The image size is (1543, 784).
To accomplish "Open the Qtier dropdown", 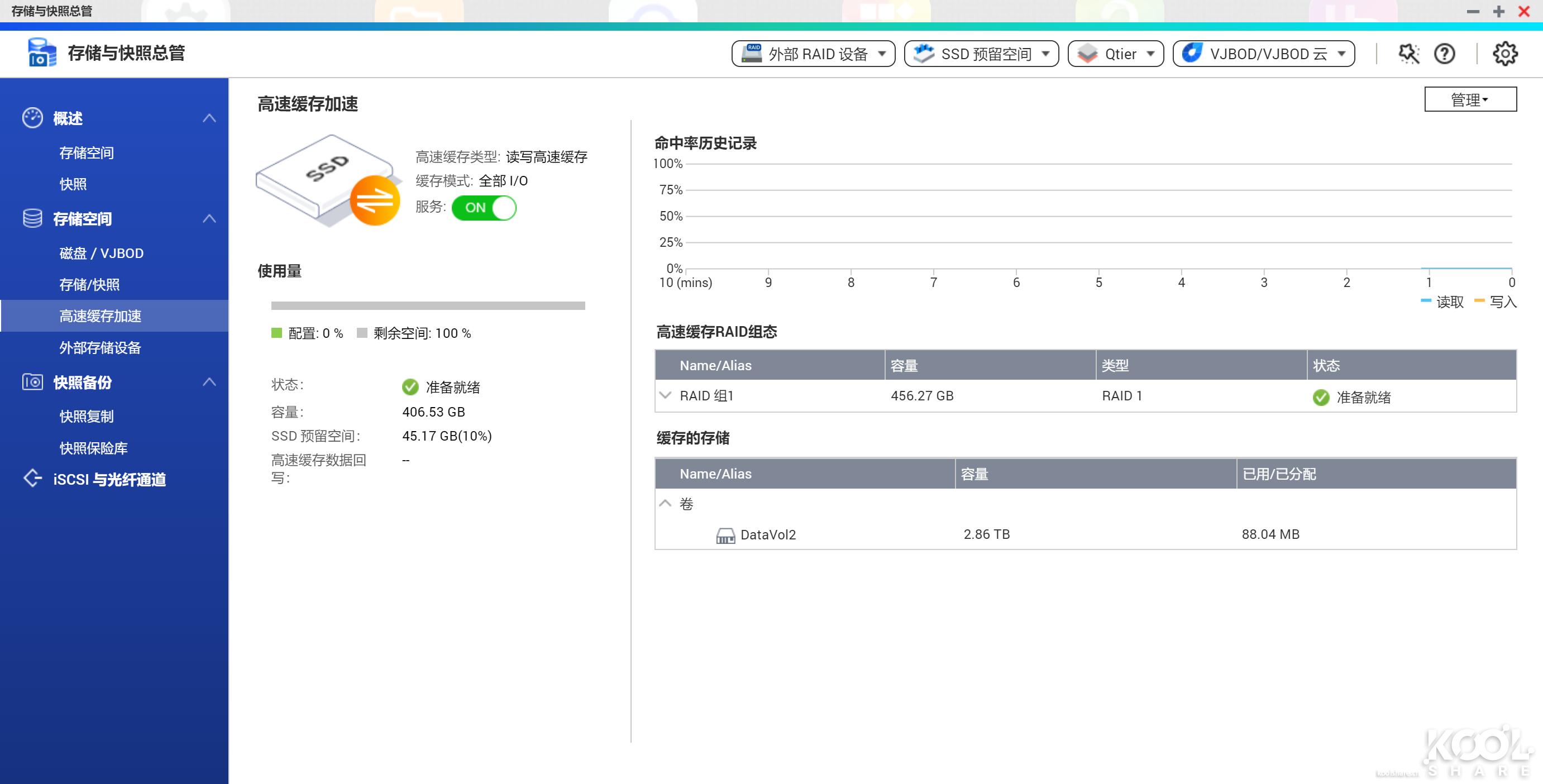I will click(1115, 53).
